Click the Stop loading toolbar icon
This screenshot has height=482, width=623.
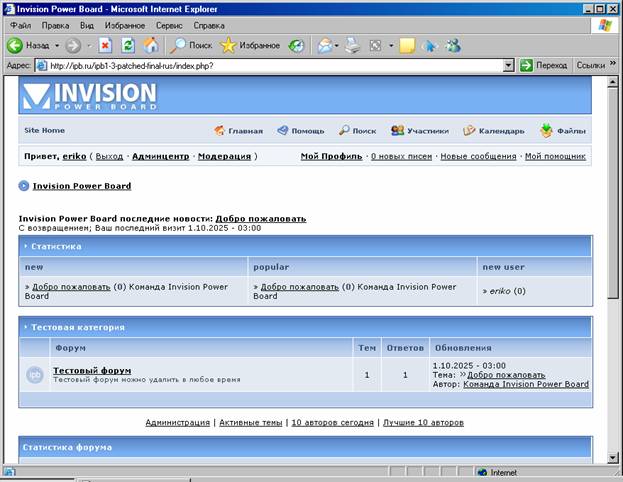tap(105, 45)
